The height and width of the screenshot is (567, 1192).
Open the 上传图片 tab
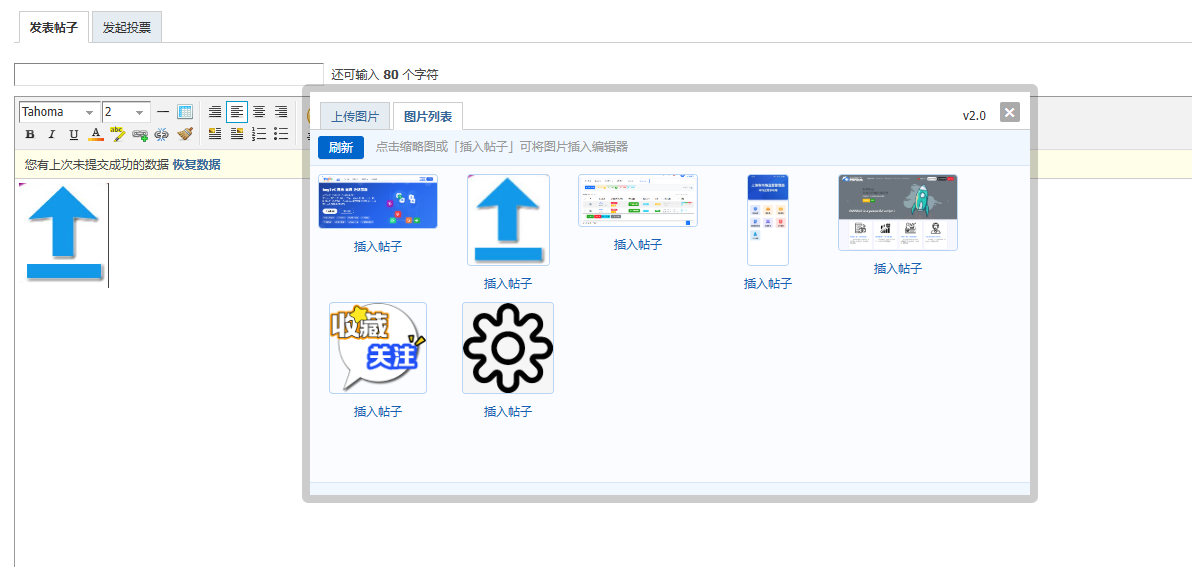(355, 116)
